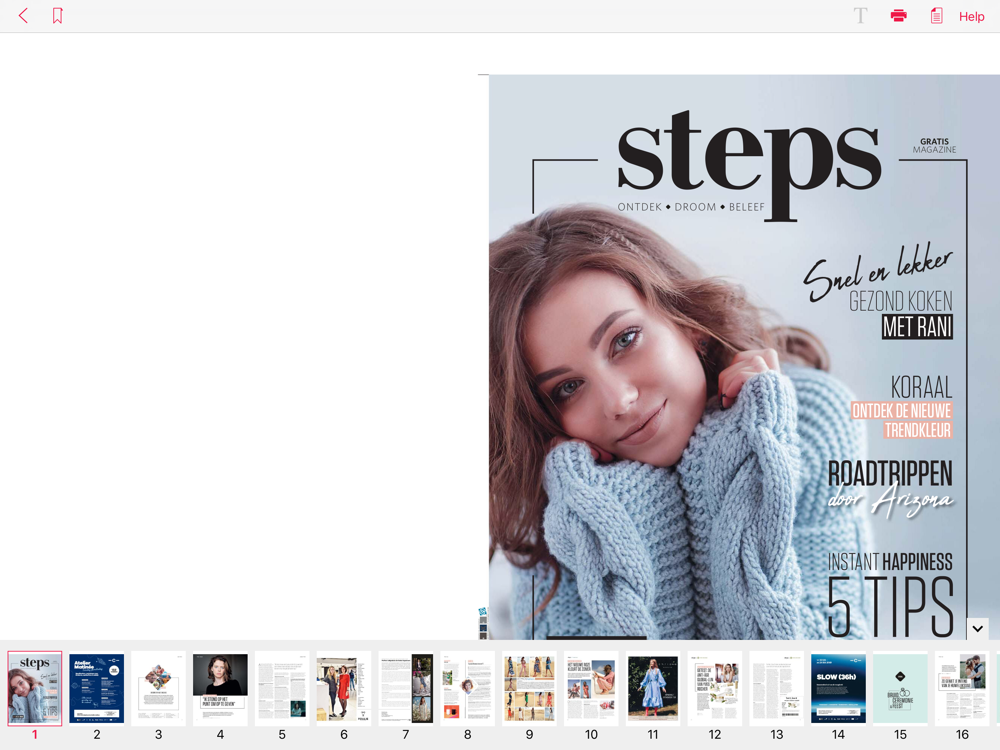This screenshot has height=750, width=1000.
Task: Open page 14 SLOW thumbnail
Action: 839,688
